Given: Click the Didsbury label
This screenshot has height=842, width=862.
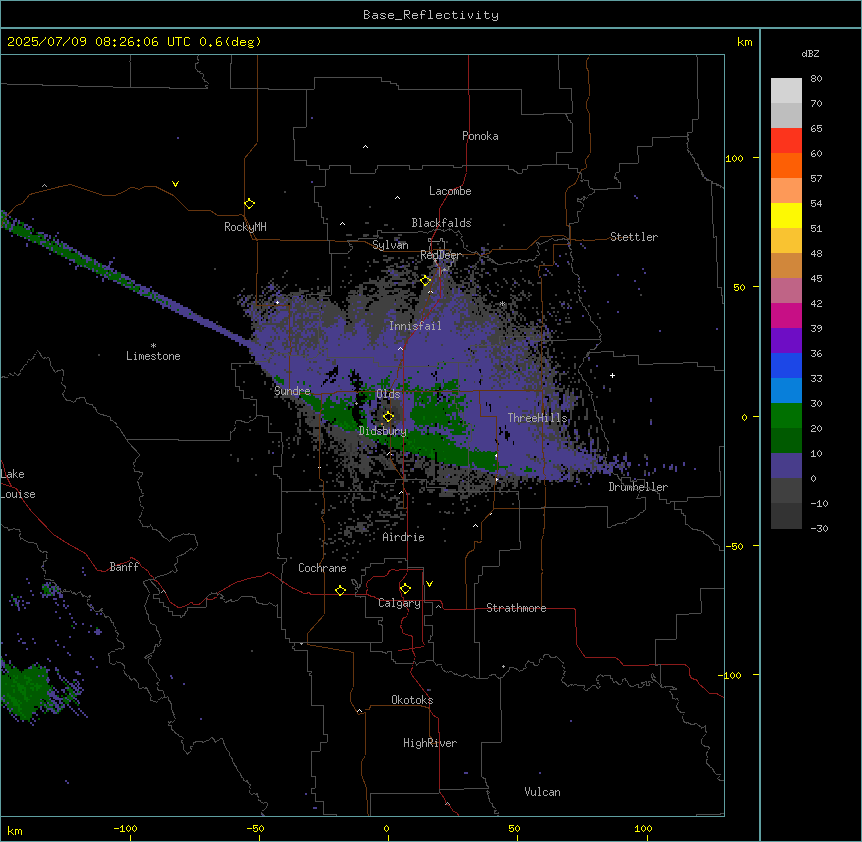Looking at the screenshot, I should pos(383,431).
